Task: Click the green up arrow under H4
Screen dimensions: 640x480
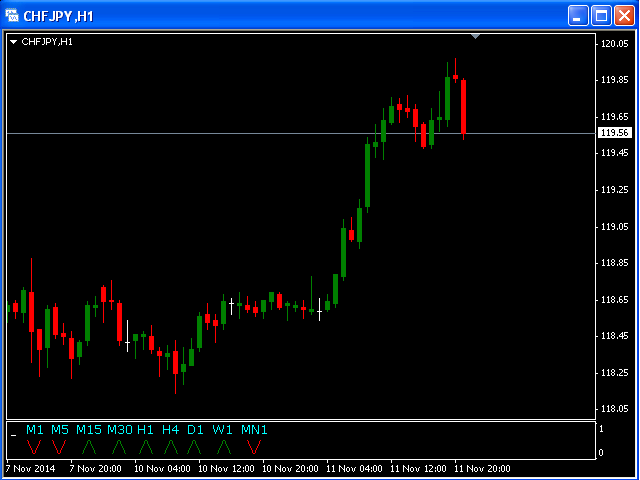Action: tap(170, 446)
